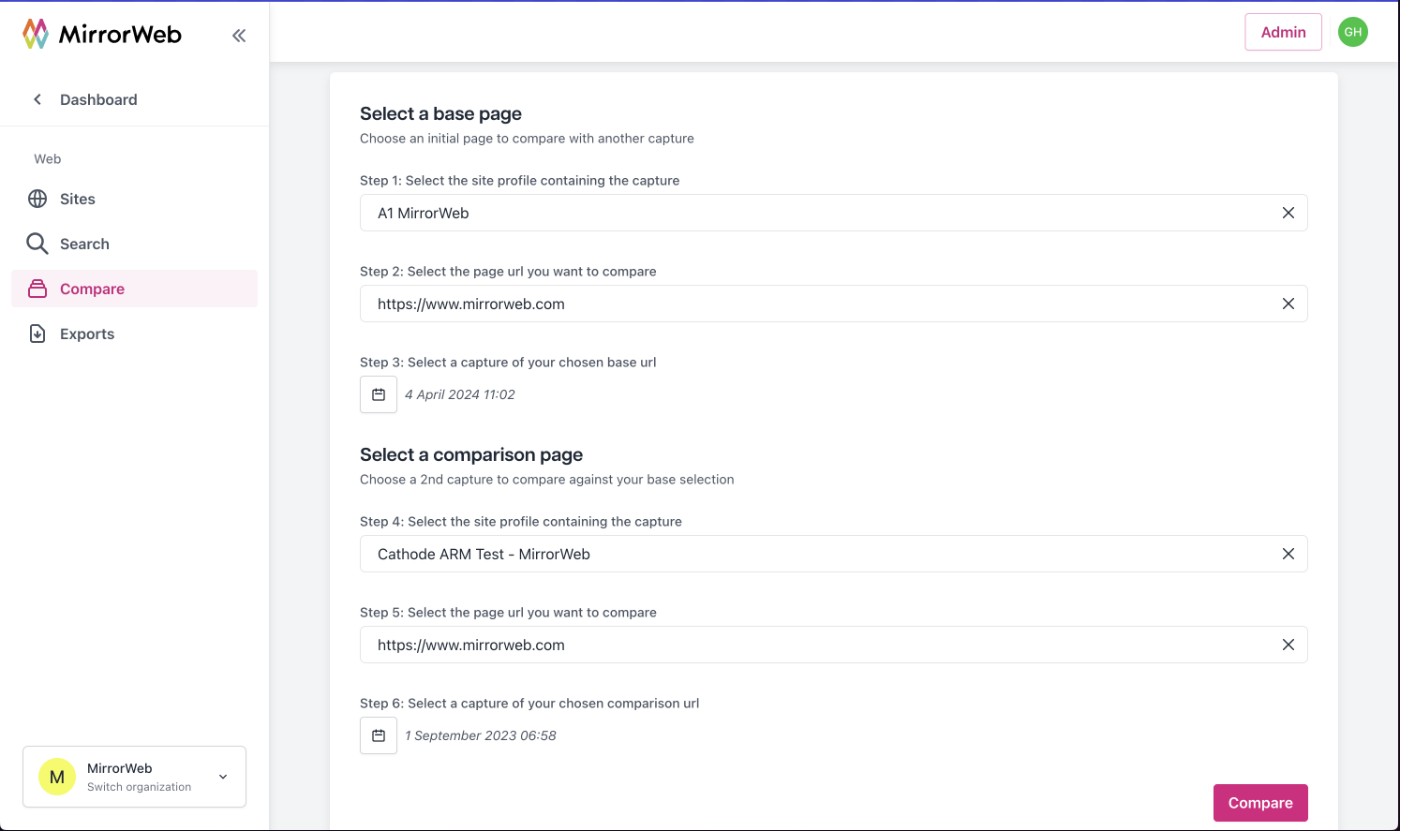Click the Exports download file icon

pyautogui.click(x=37, y=333)
